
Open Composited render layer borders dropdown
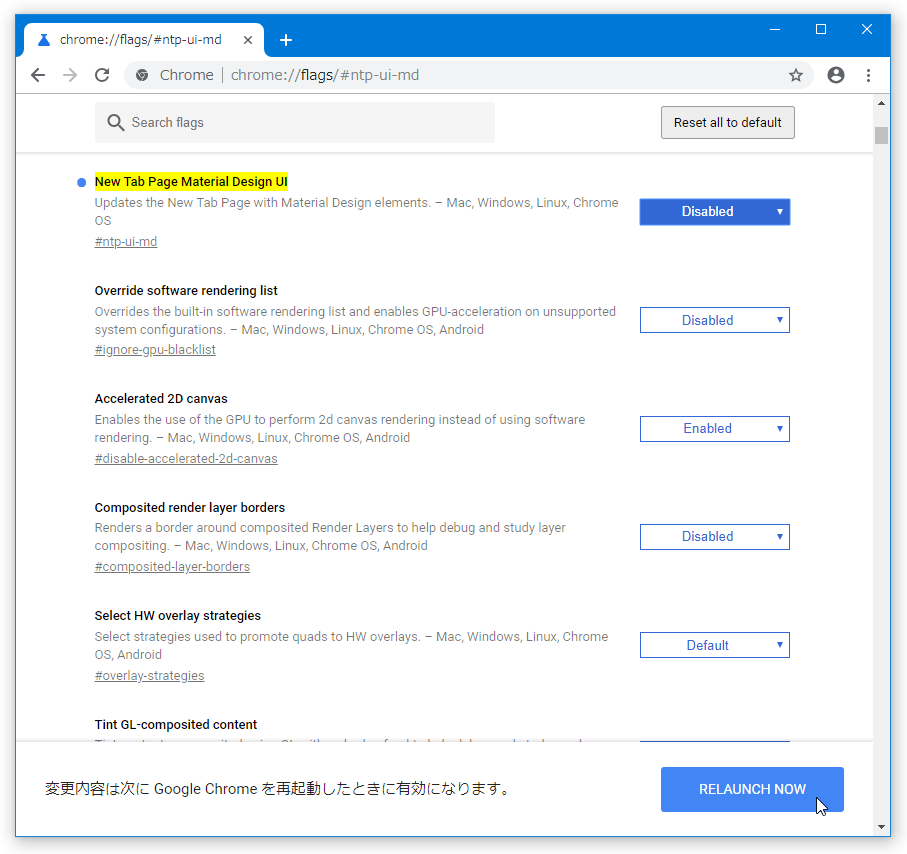pyautogui.click(x=714, y=537)
